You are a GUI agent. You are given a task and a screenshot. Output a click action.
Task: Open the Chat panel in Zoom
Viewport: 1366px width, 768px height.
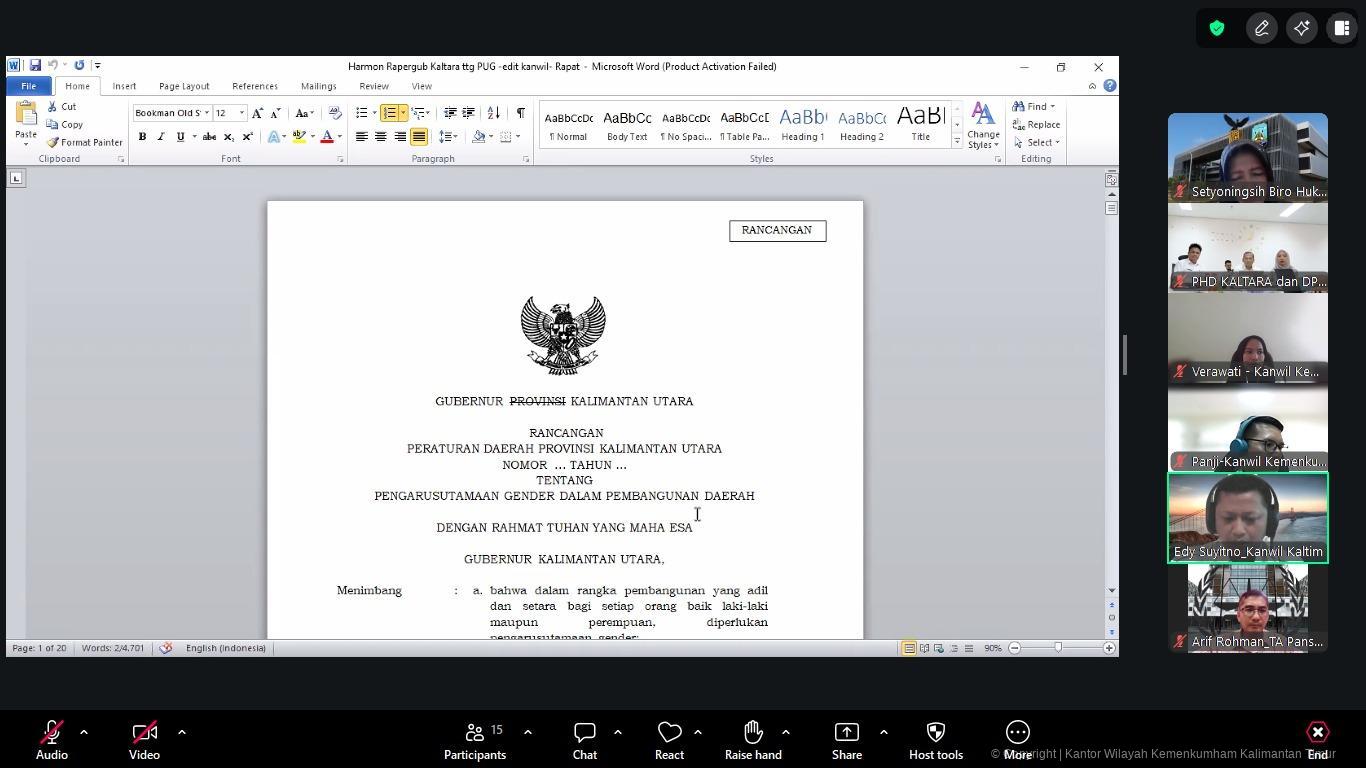(584, 740)
